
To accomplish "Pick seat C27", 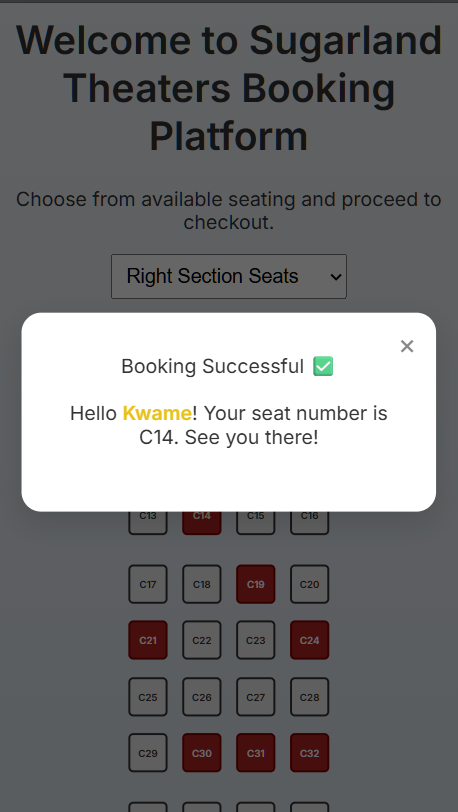I will pyautogui.click(x=255, y=697).
